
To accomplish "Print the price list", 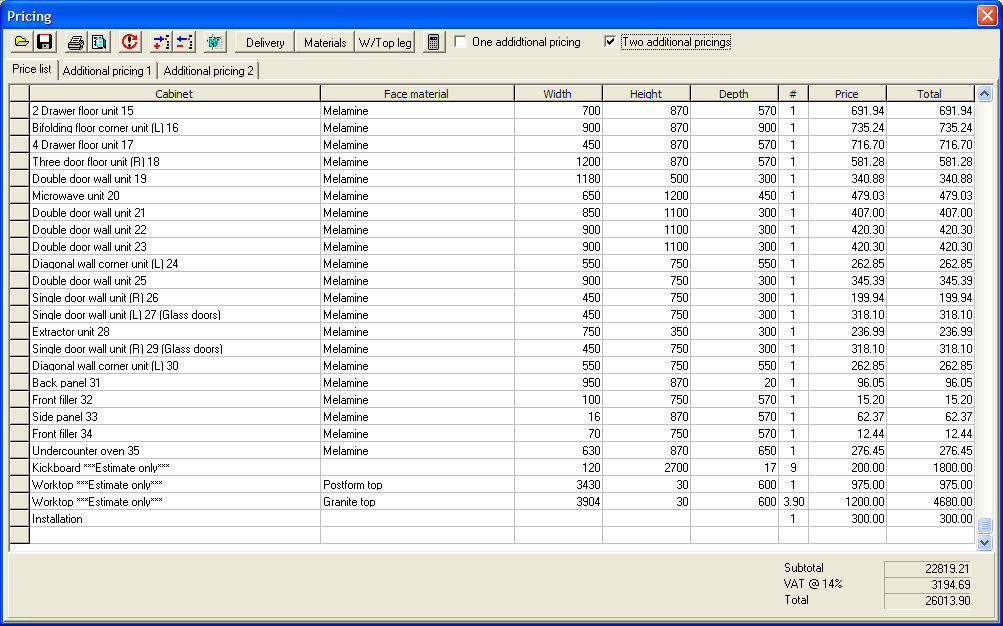I will [x=76, y=42].
